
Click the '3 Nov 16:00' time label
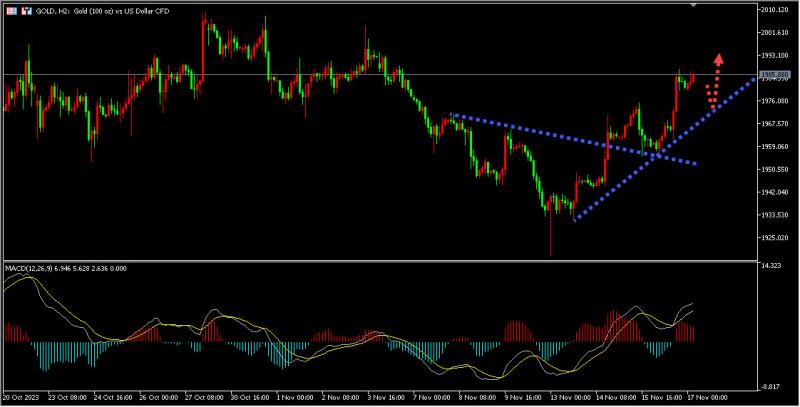(385, 397)
